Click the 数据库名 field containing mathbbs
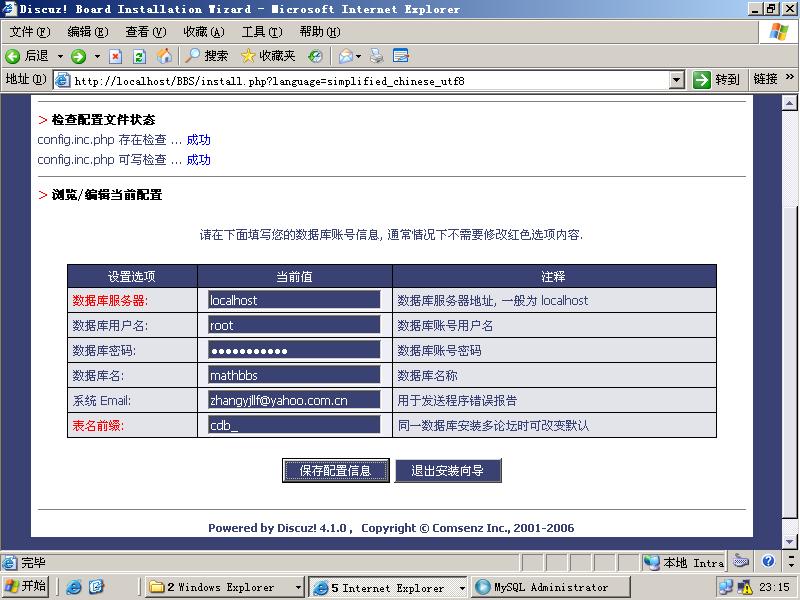This screenshot has height=600, width=800. point(294,375)
